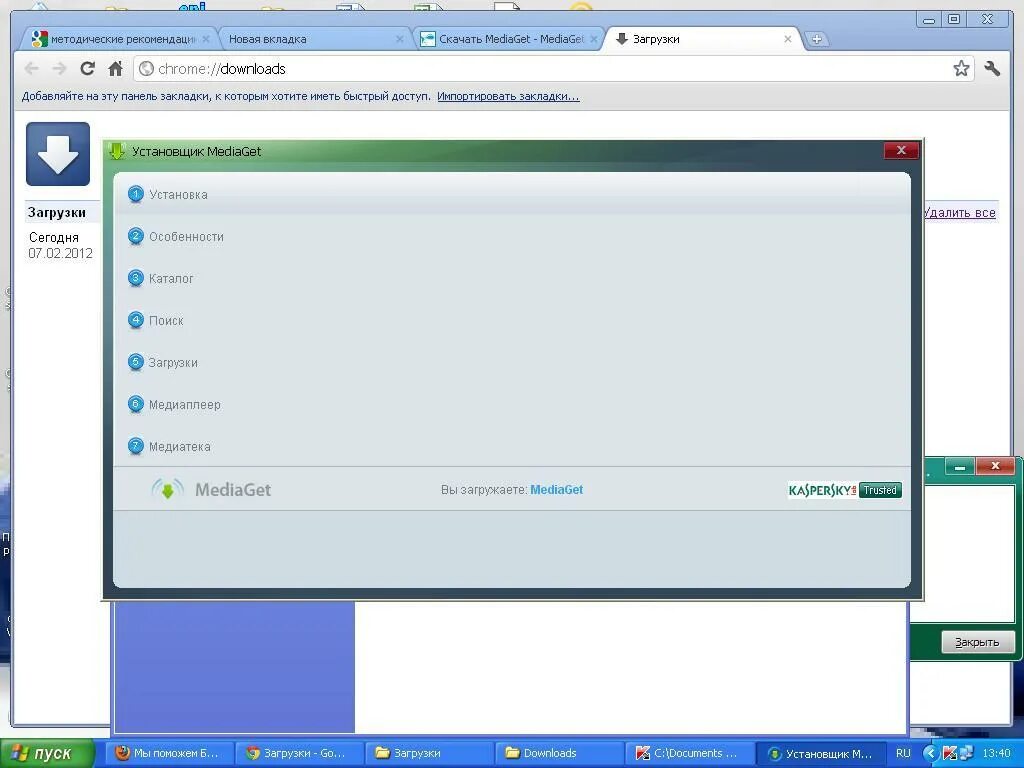This screenshot has height=768, width=1024.
Task: Click the blue step 1 numbered circle icon
Action: pyautogui.click(x=135, y=194)
